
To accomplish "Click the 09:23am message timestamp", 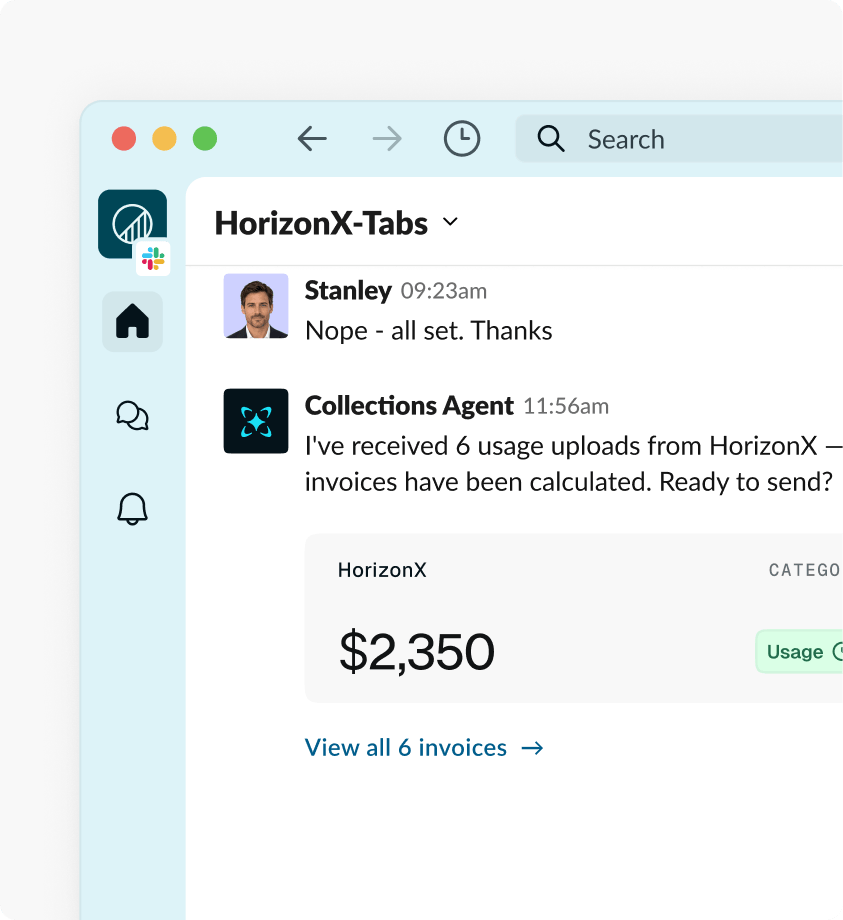I will coord(443,291).
